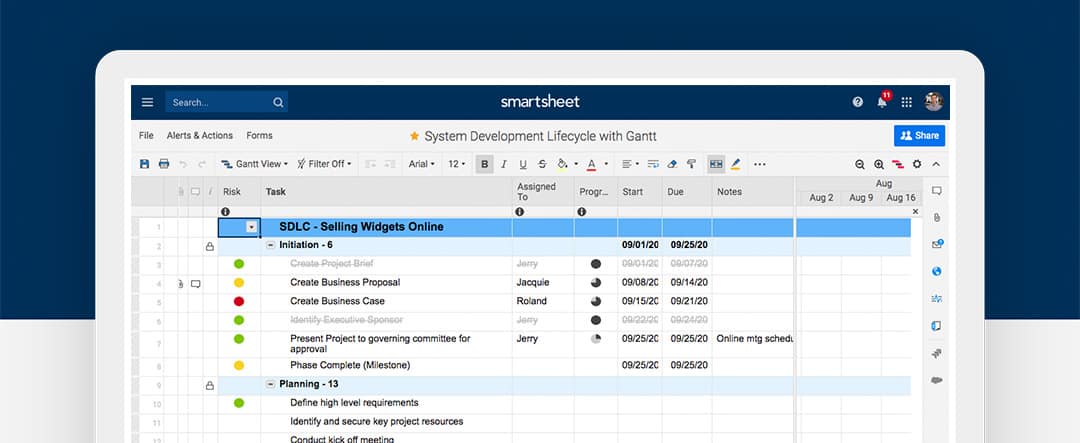Open the app launcher grid icon
Screen dimensions: 1080x443
click(x=907, y=102)
